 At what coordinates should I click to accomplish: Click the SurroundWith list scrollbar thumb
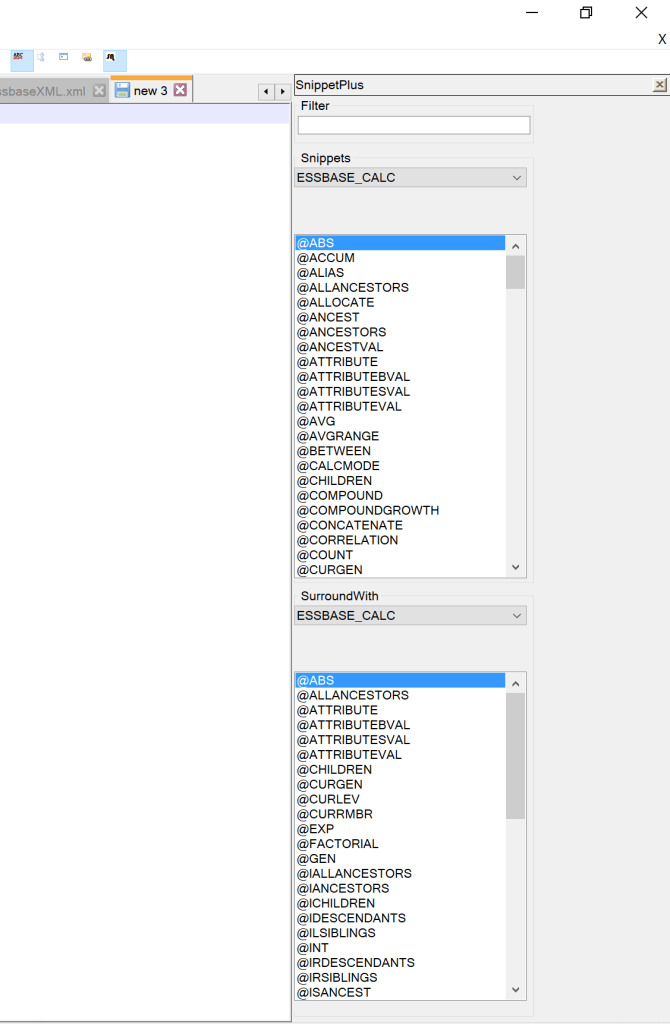point(515,756)
